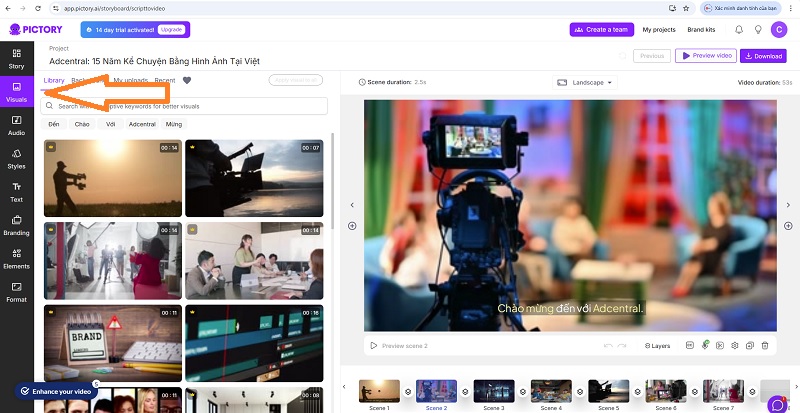Open My projects menu
800x413 pixels.
tap(659, 30)
